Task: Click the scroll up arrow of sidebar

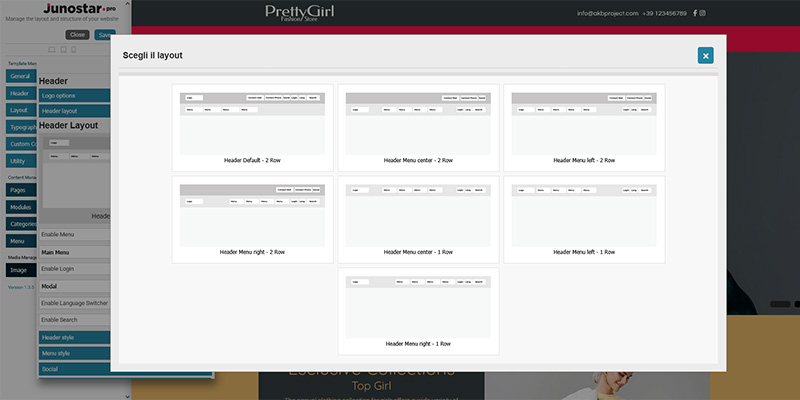Action: point(127,4)
